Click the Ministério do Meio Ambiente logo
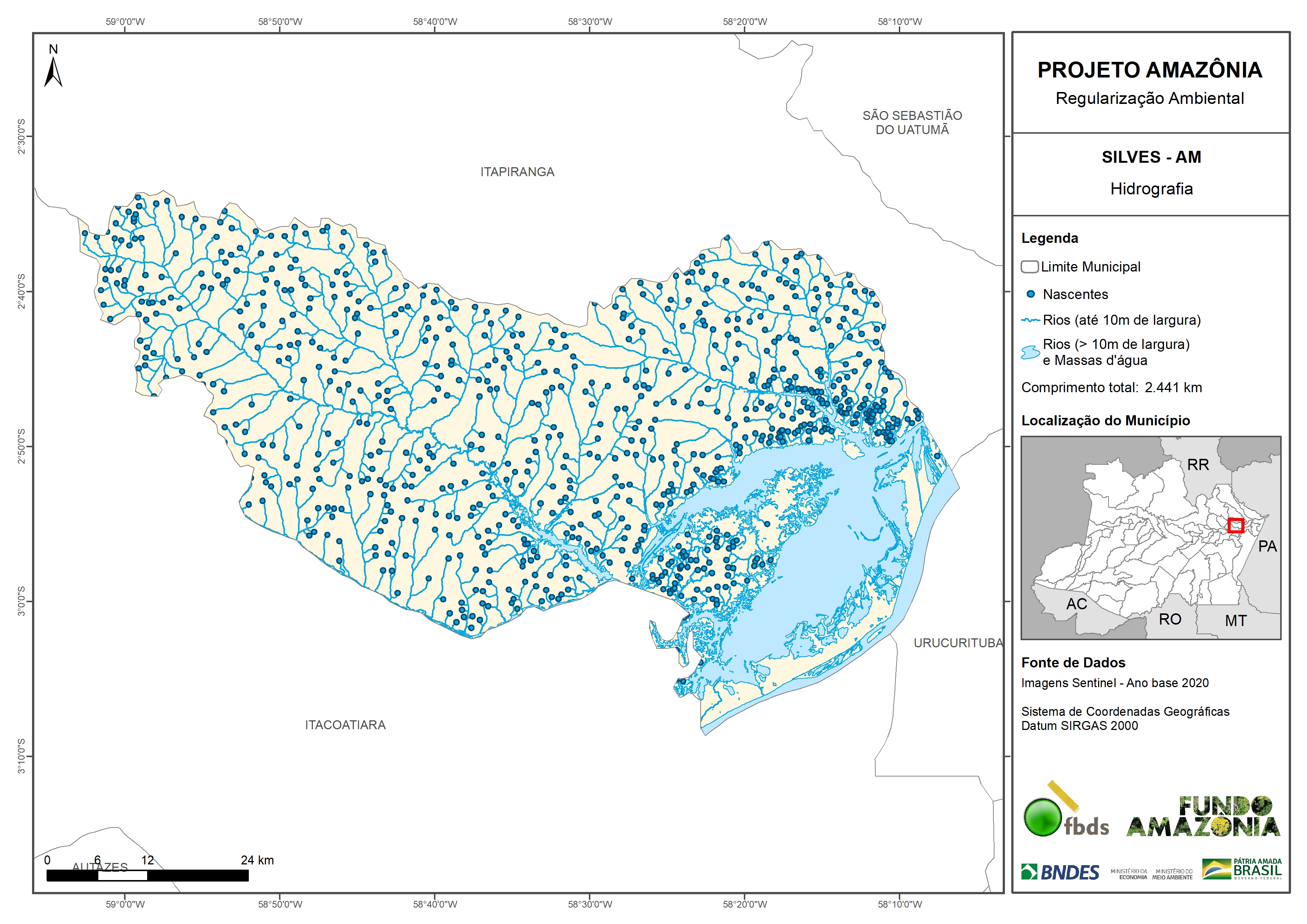Viewport: 1307px width, 924px height. click(1172, 874)
